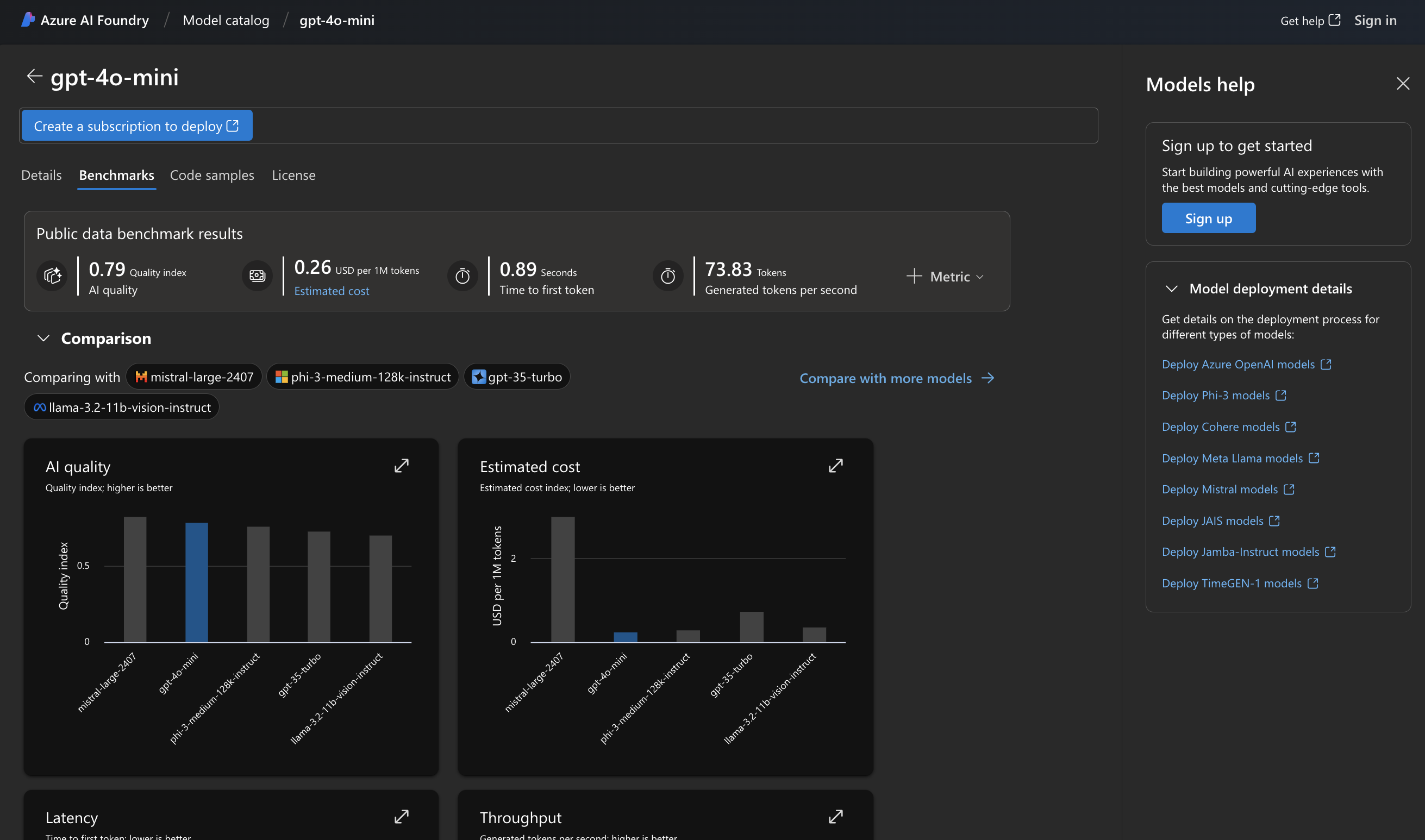The height and width of the screenshot is (840, 1425).
Task: Click Create a subscription to deploy
Action: pos(137,126)
